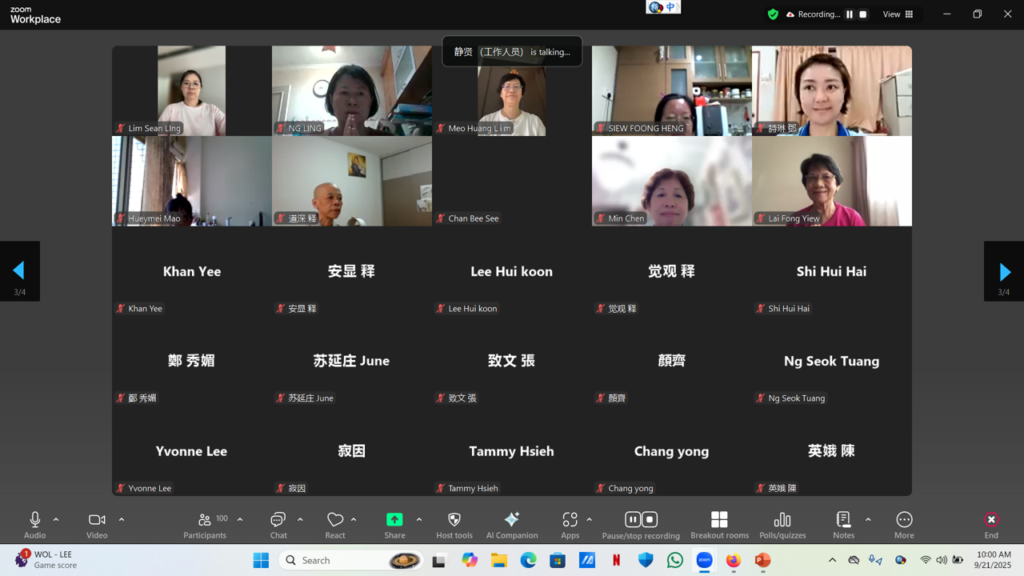Viewport: 1024px width, 576px height.
Task: Expand the Share options arrow
Action: click(x=418, y=519)
